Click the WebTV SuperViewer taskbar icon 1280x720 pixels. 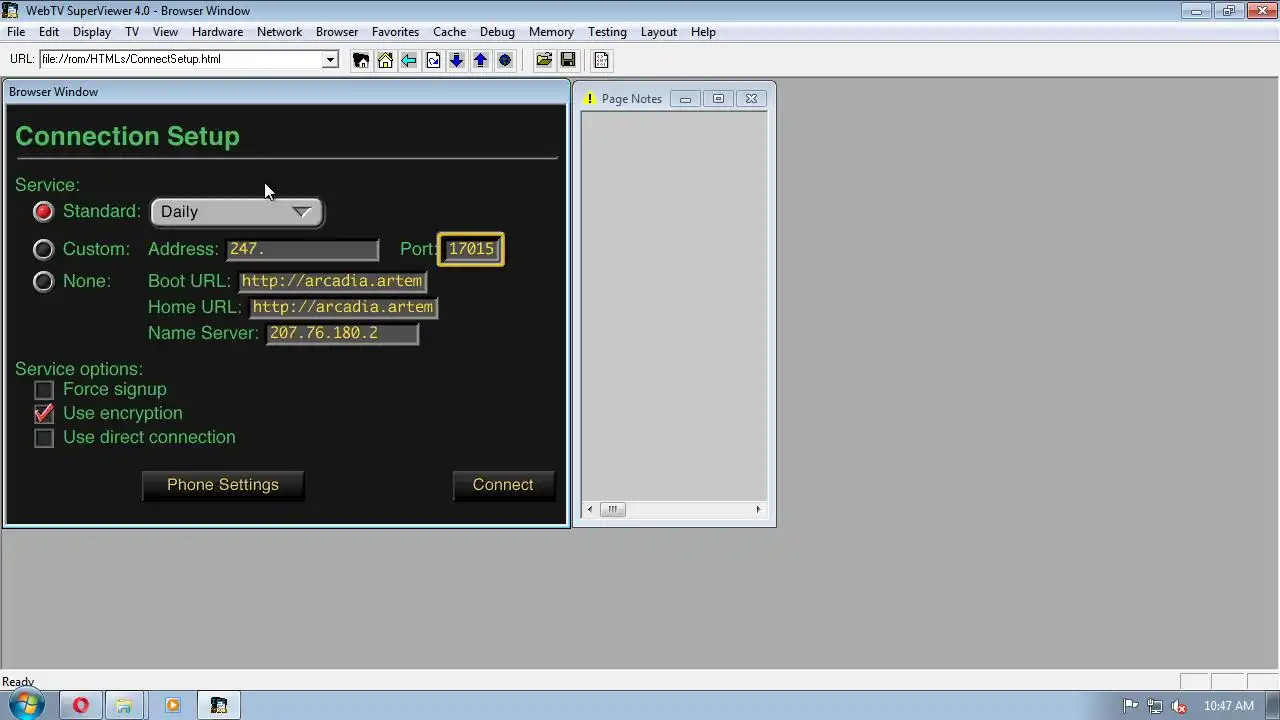[219, 705]
